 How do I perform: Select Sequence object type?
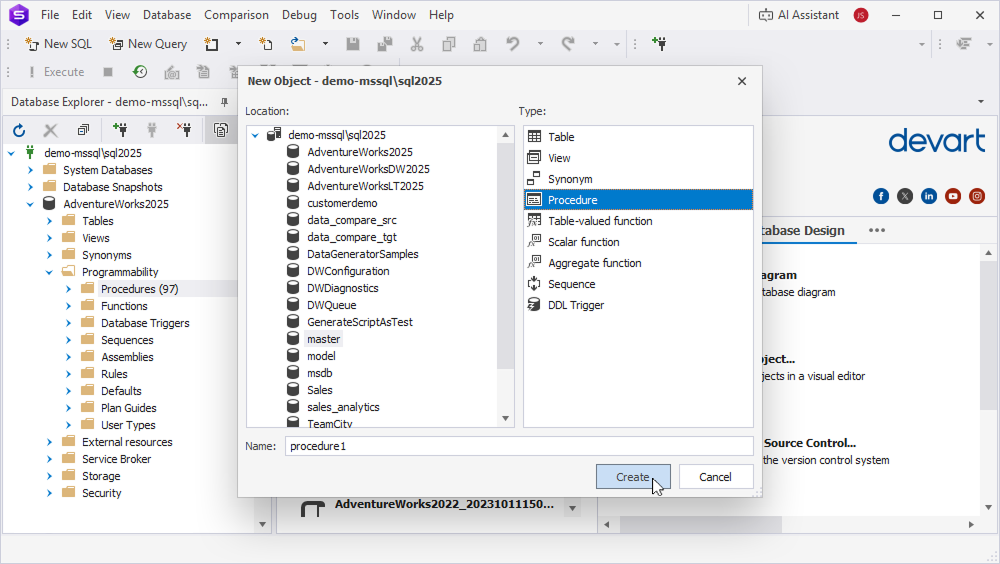[638, 284]
